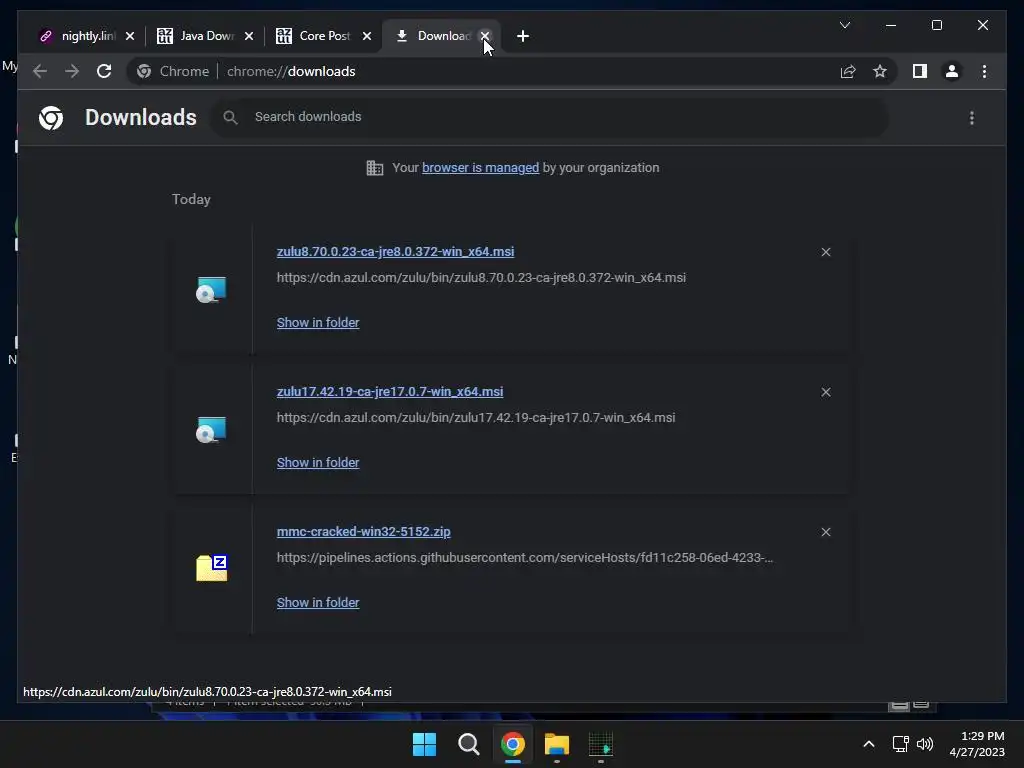Close the Downloads tab

click(x=485, y=36)
